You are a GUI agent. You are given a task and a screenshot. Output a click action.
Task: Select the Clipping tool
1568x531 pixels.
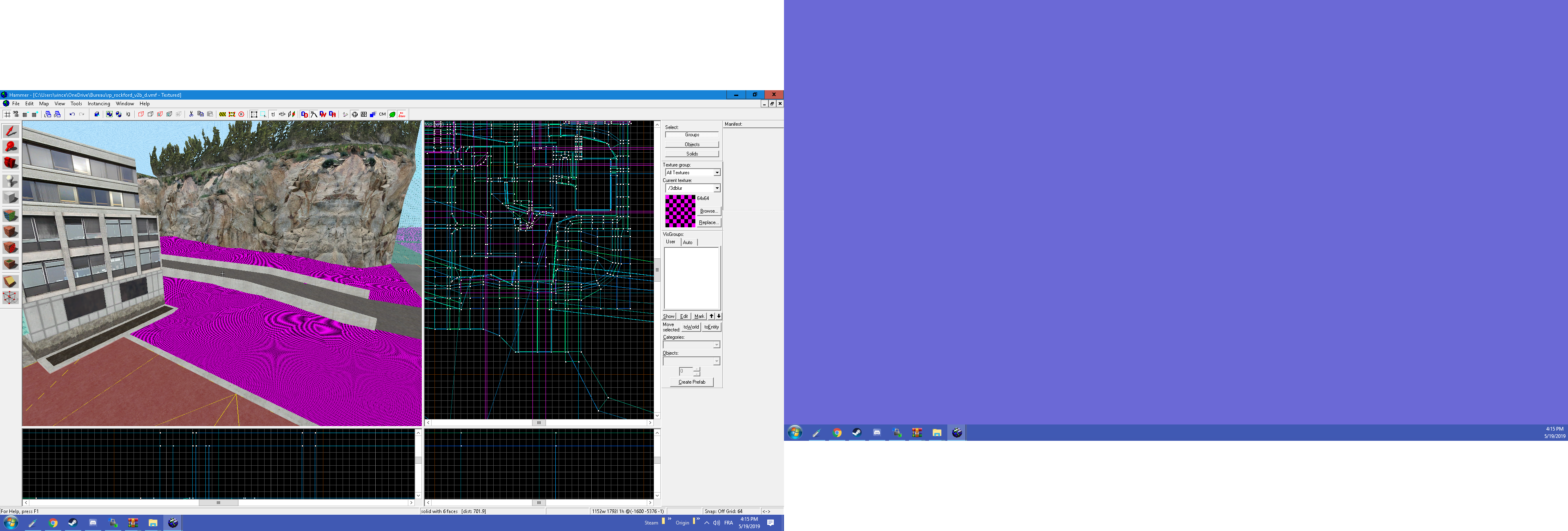click(x=11, y=282)
